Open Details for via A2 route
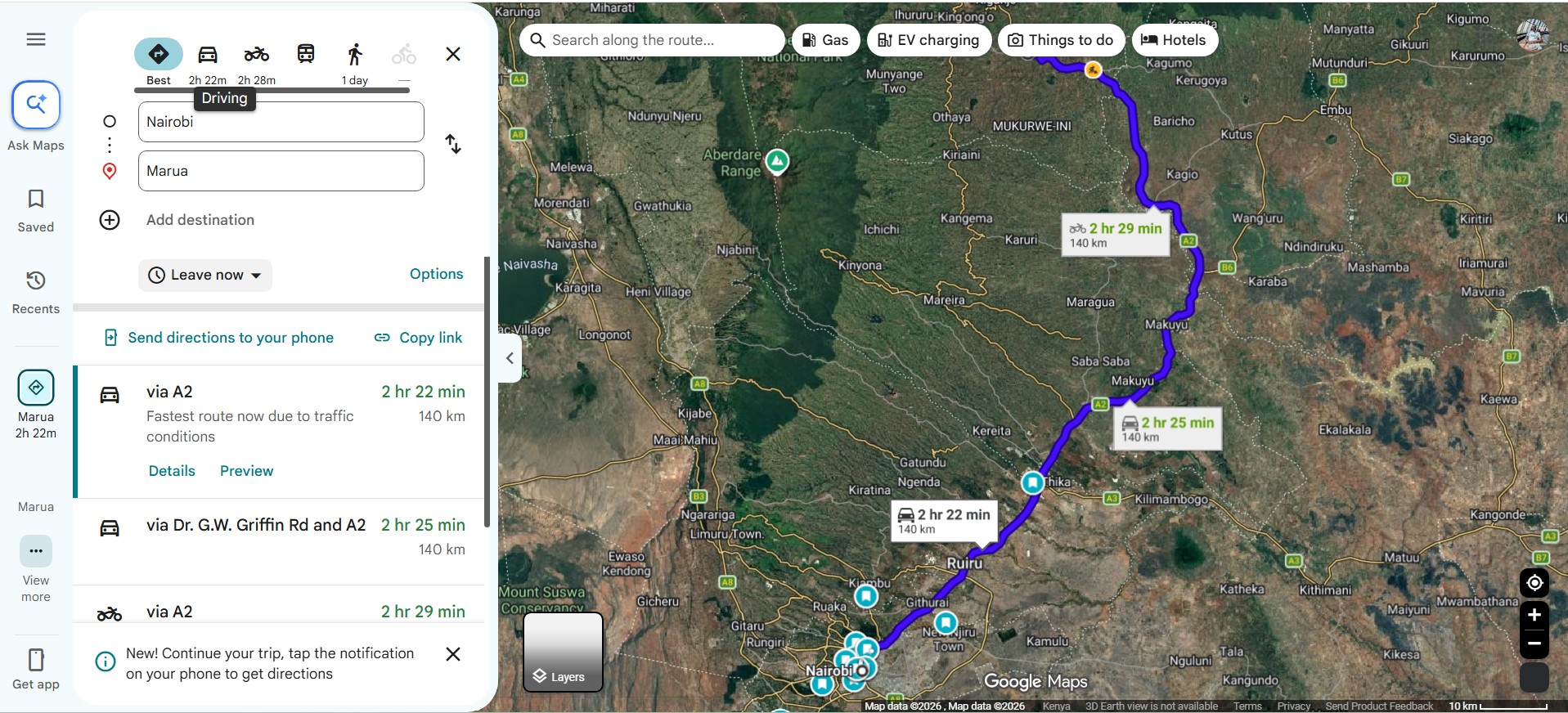Viewport: 1568px width, 713px height. pos(172,471)
